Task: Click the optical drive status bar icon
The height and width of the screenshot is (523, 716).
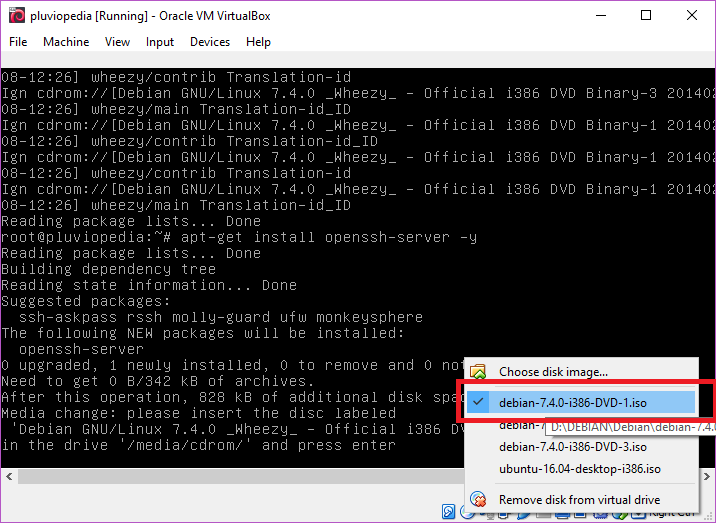Action: click(x=465, y=514)
